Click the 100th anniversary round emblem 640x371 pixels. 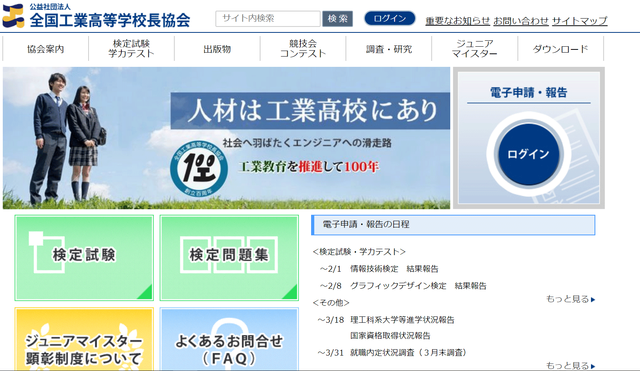(x=199, y=169)
